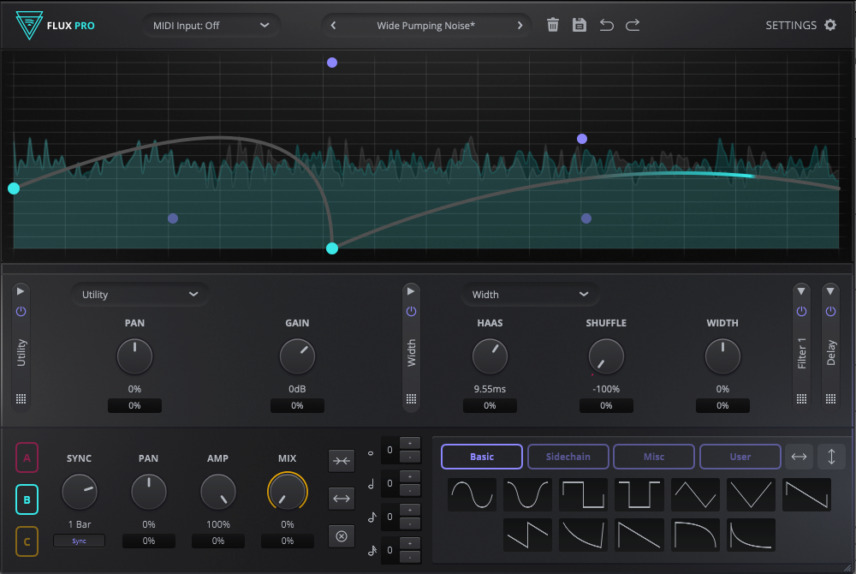856x574 pixels.
Task: Open the Delay module grid icon
Action: click(x=830, y=399)
